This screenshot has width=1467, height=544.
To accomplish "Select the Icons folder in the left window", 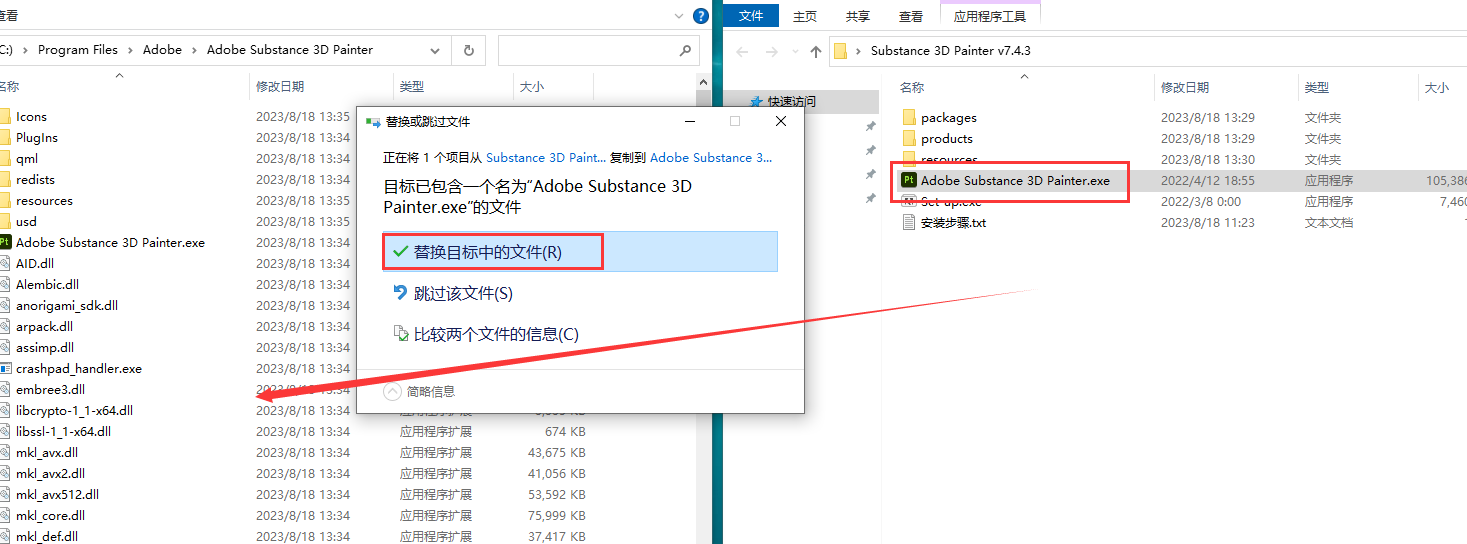I will point(31,117).
